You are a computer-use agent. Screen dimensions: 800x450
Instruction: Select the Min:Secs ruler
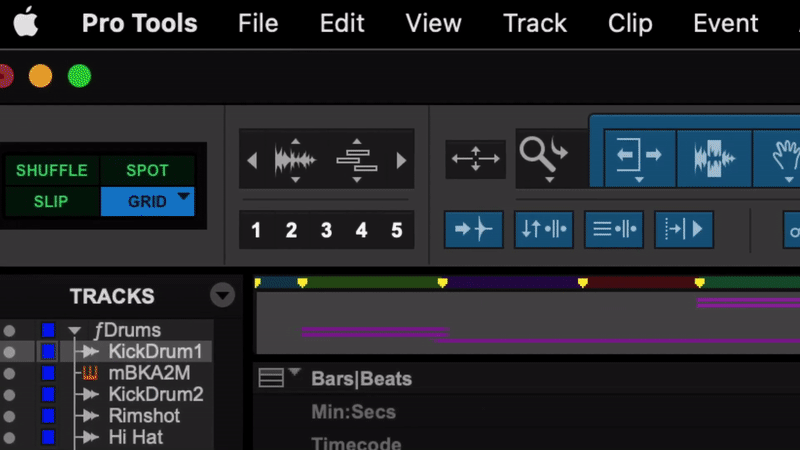[x=353, y=412]
